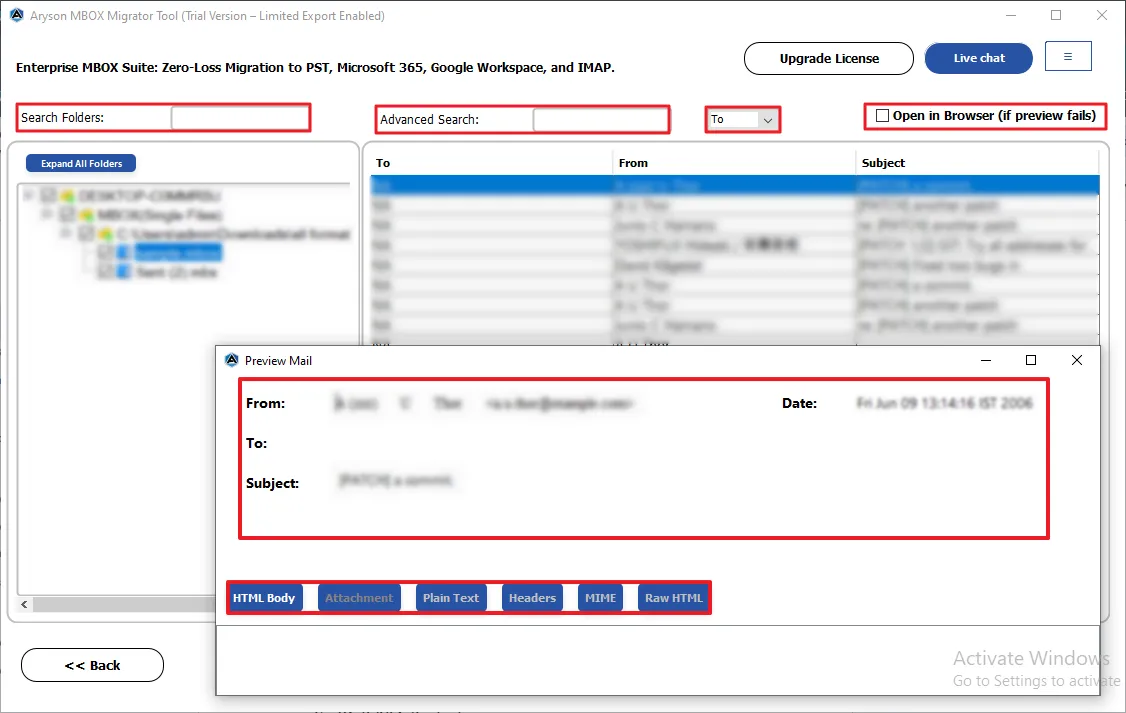
Task: Select the highlighted first email row
Action: coord(735,185)
